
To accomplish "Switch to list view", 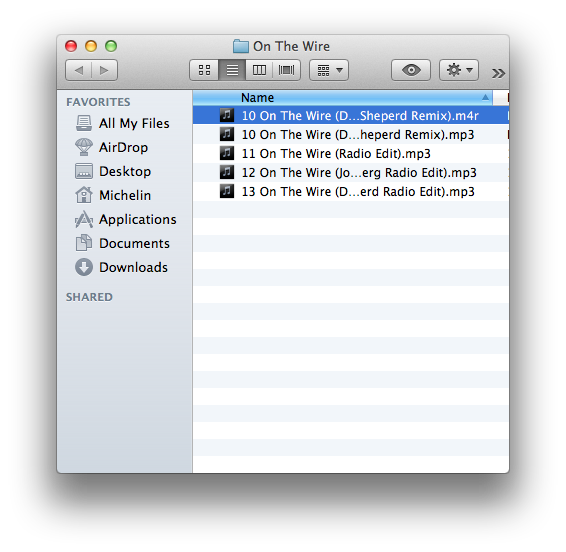I will coord(232,70).
